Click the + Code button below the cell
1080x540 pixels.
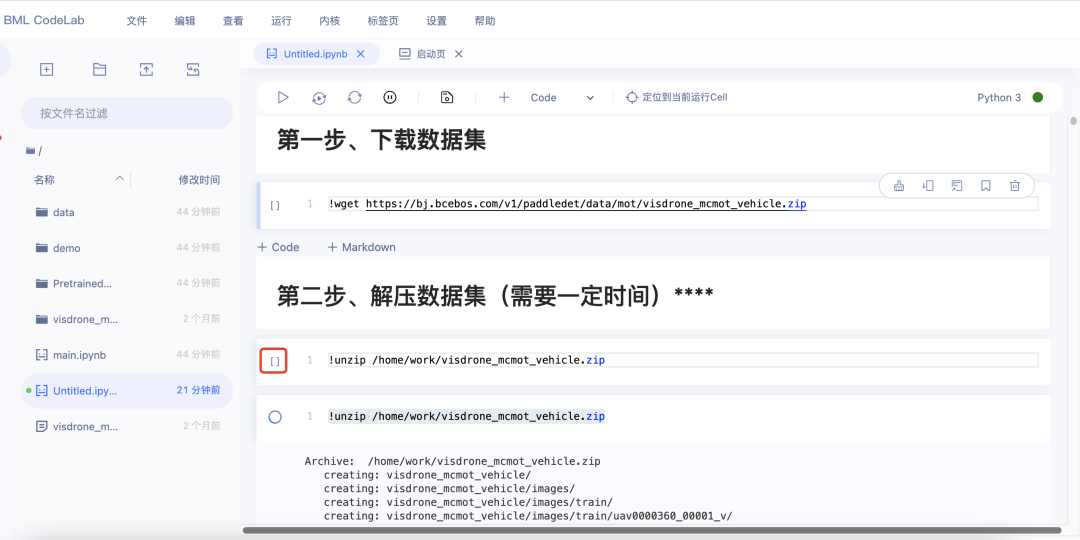coord(278,247)
